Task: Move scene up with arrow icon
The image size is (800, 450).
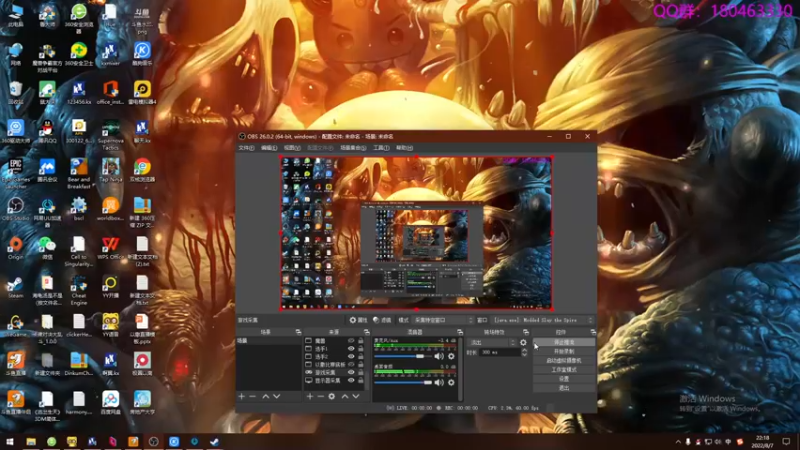Action: pos(265,396)
